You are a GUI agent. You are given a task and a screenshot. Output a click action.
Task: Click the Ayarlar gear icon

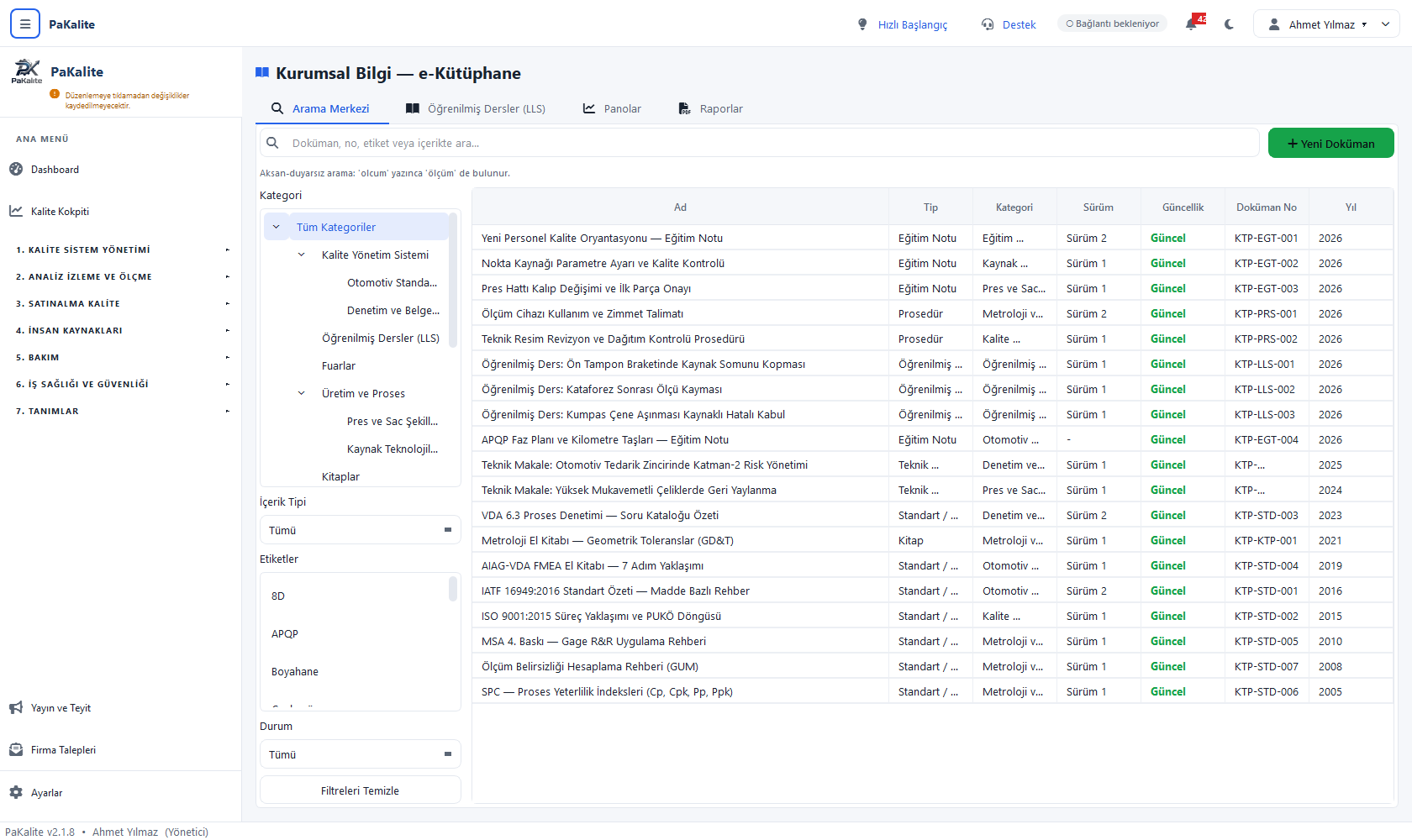pyautogui.click(x=16, y=792)
